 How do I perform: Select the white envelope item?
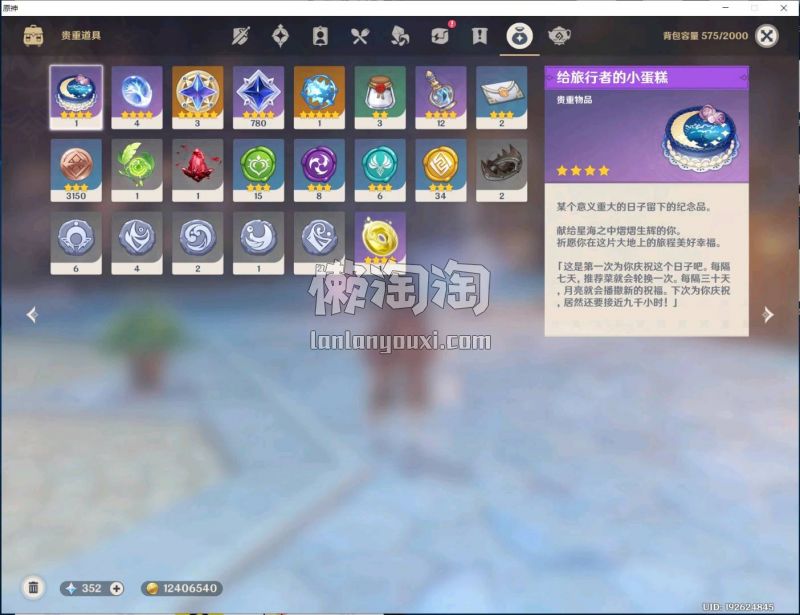tap(502, 96)
